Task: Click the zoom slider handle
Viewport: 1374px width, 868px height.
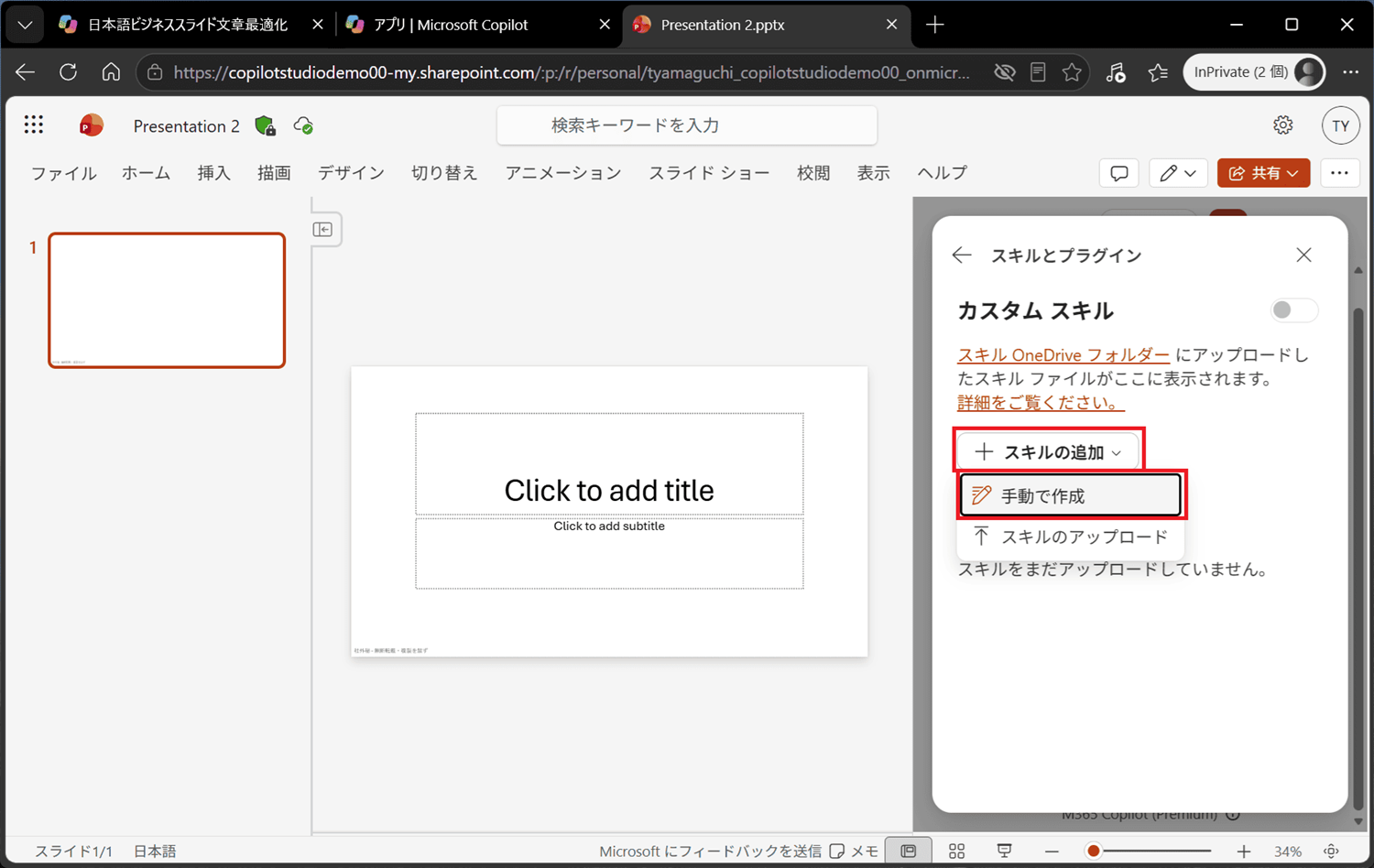Action: point(1093,852)
